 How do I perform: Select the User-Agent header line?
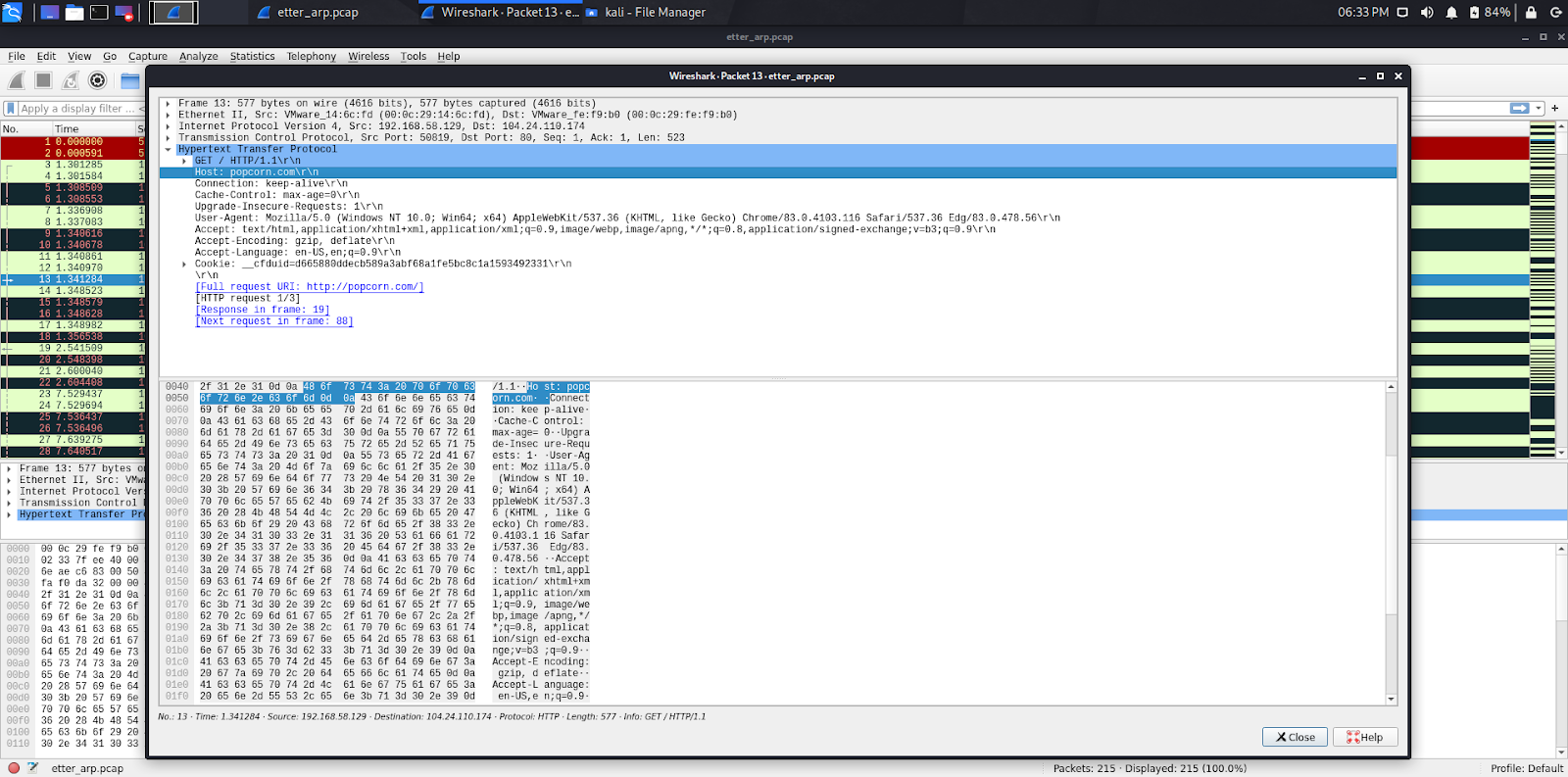627,219
